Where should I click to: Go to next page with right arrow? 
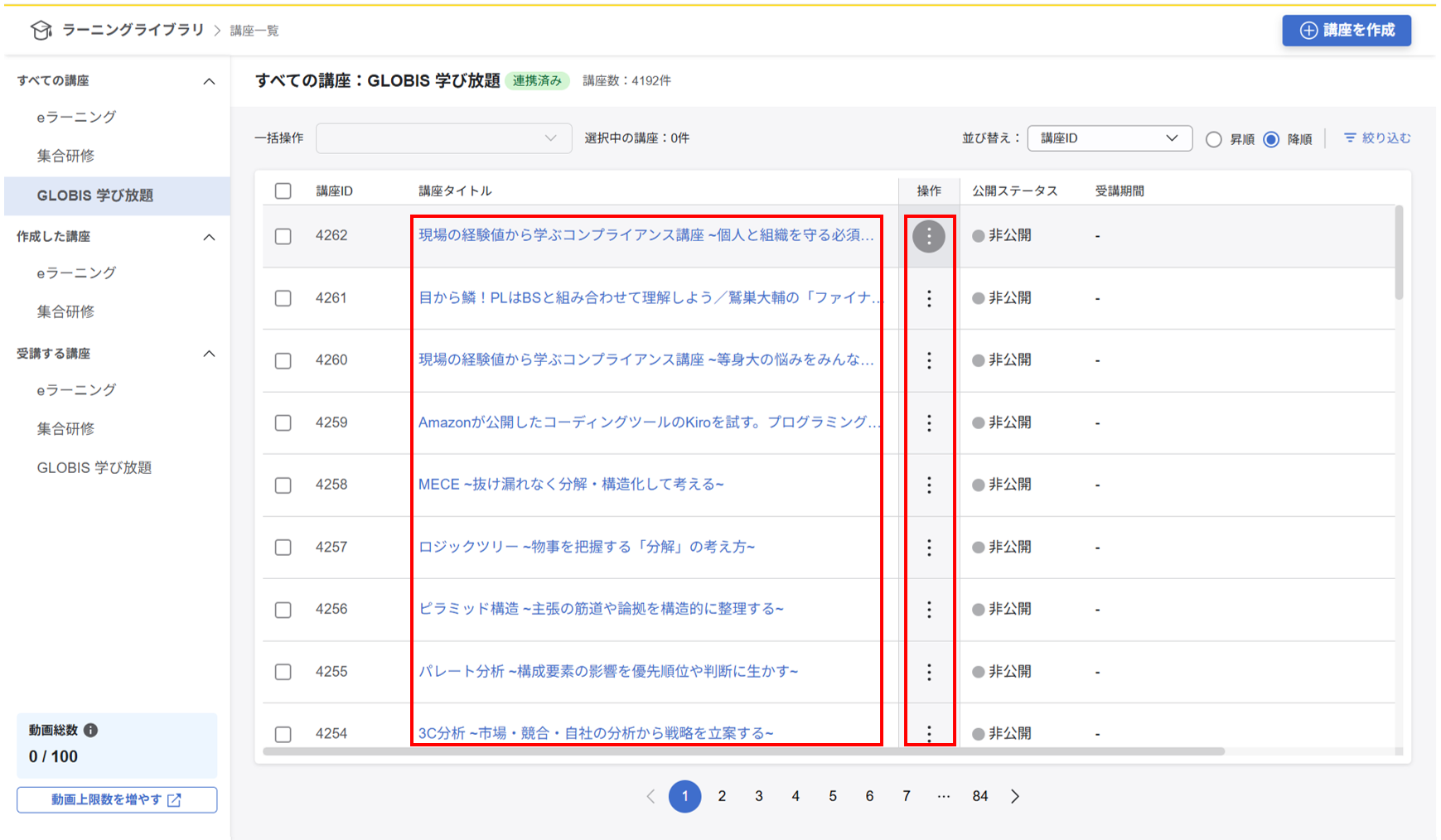1015,796
